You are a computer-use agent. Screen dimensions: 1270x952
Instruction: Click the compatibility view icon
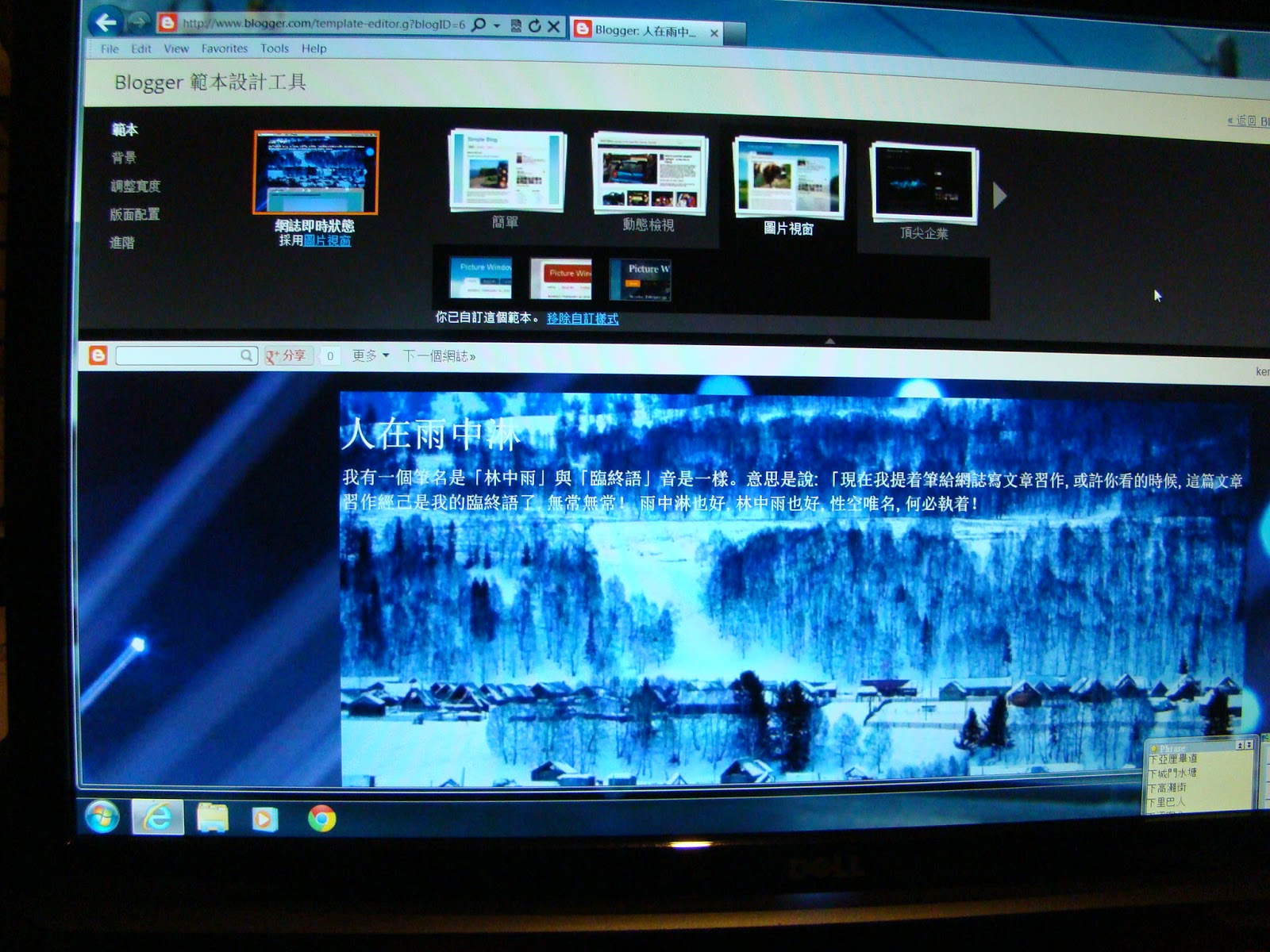click(x=516, y=26)
